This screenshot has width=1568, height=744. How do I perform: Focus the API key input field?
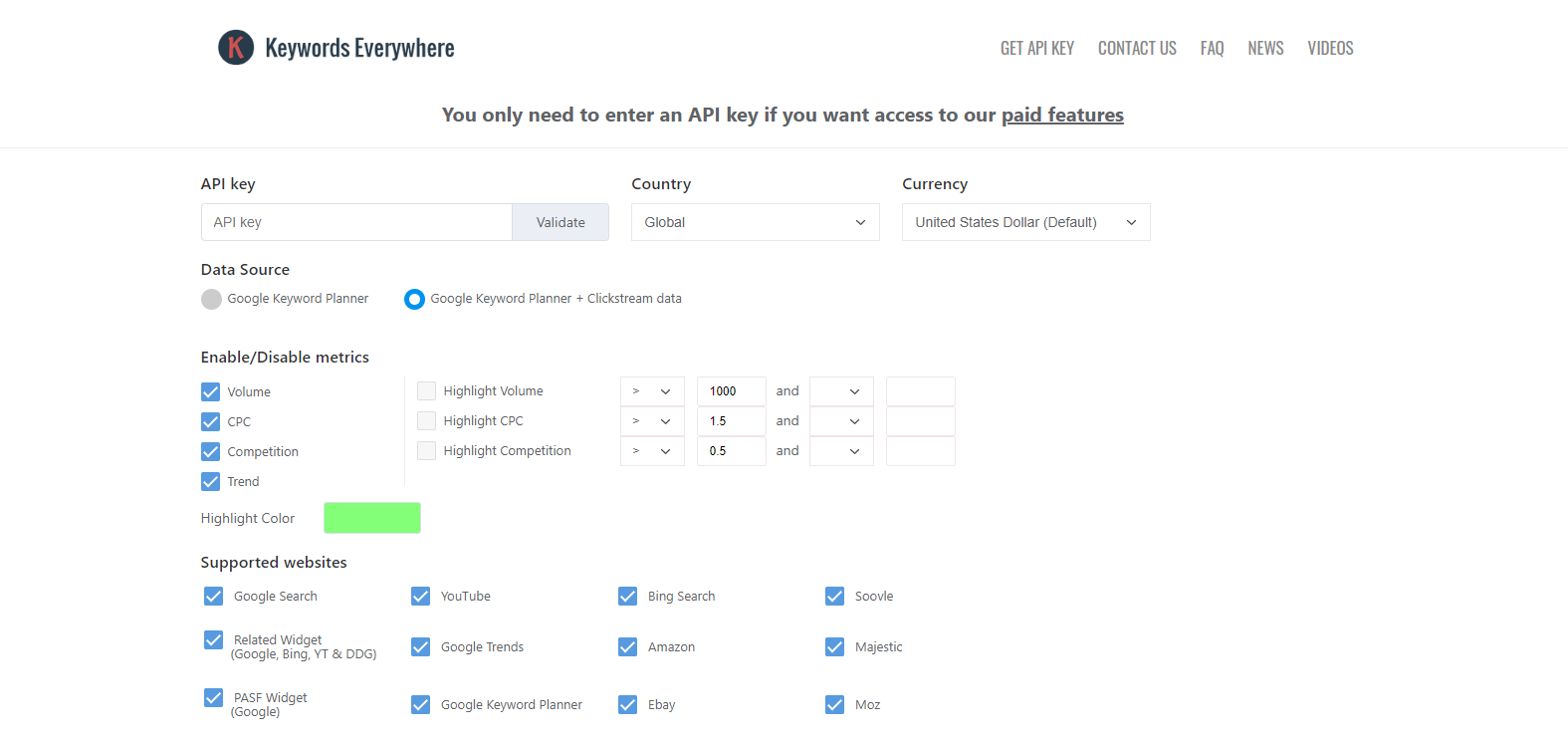[356, 222]
